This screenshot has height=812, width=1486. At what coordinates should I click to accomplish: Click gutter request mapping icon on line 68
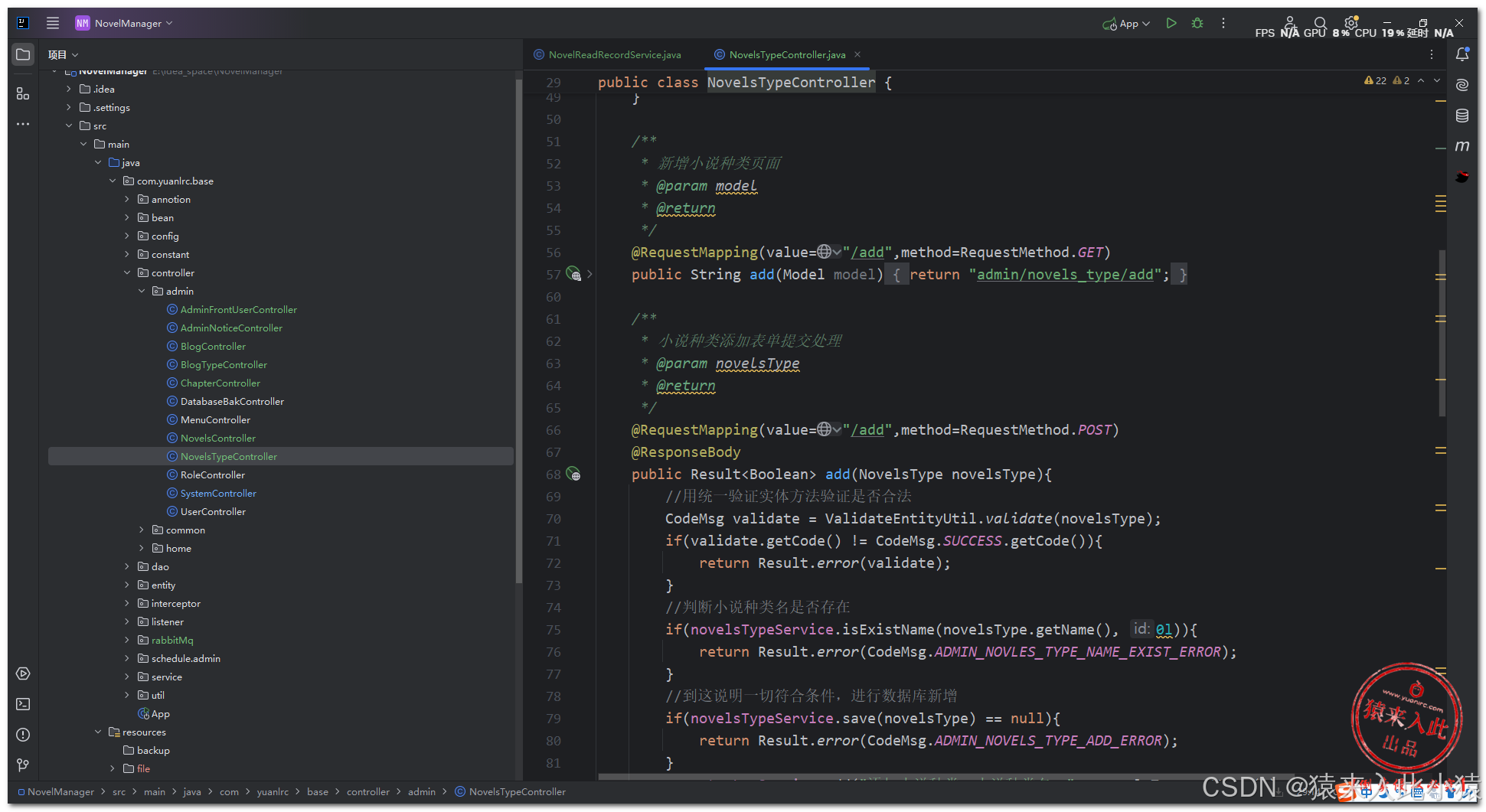[x=573, y=474]
